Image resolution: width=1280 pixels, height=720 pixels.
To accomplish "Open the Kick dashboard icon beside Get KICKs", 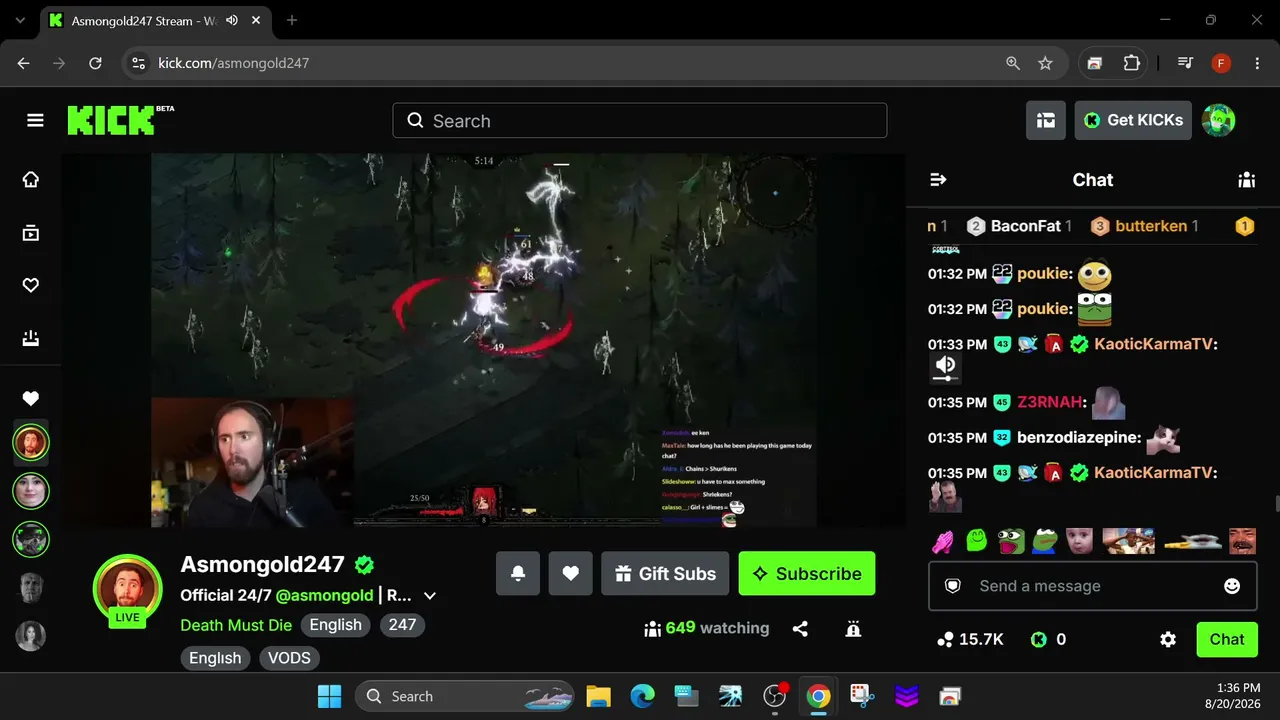I will [1046, 120].
